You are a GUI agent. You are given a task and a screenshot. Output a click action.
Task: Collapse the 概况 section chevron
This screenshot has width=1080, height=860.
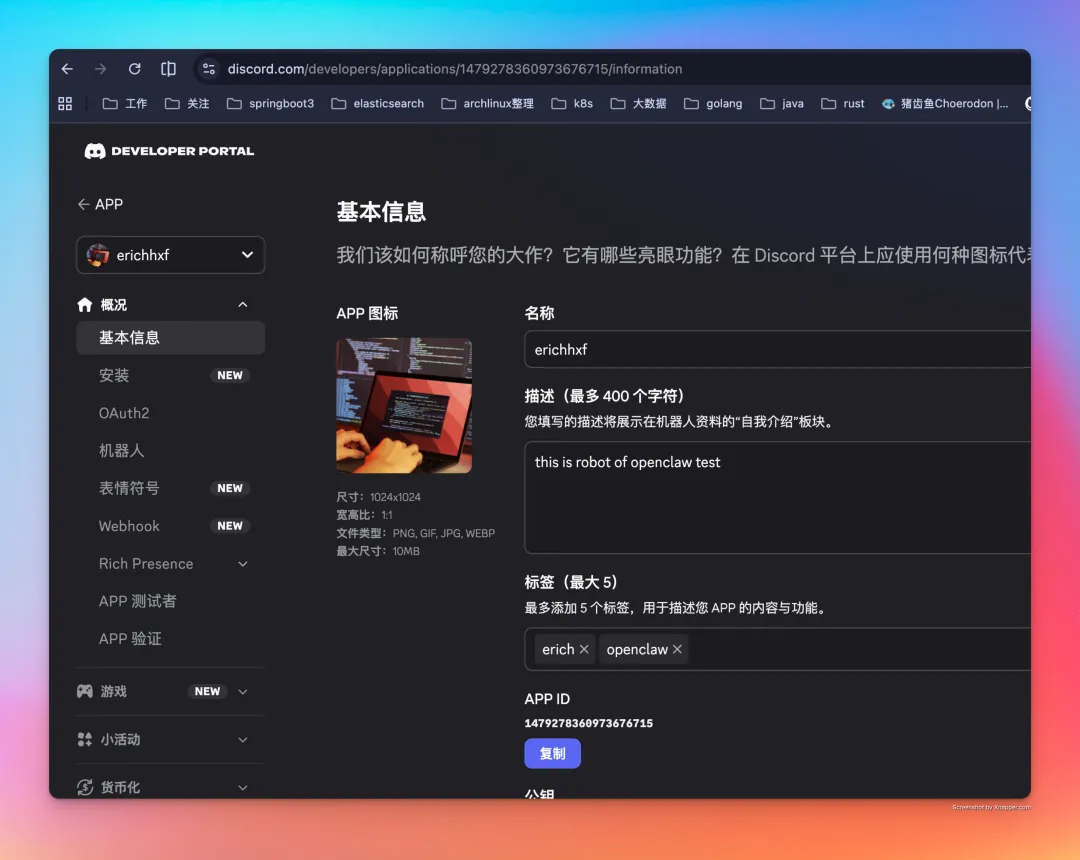pos(242,304)
